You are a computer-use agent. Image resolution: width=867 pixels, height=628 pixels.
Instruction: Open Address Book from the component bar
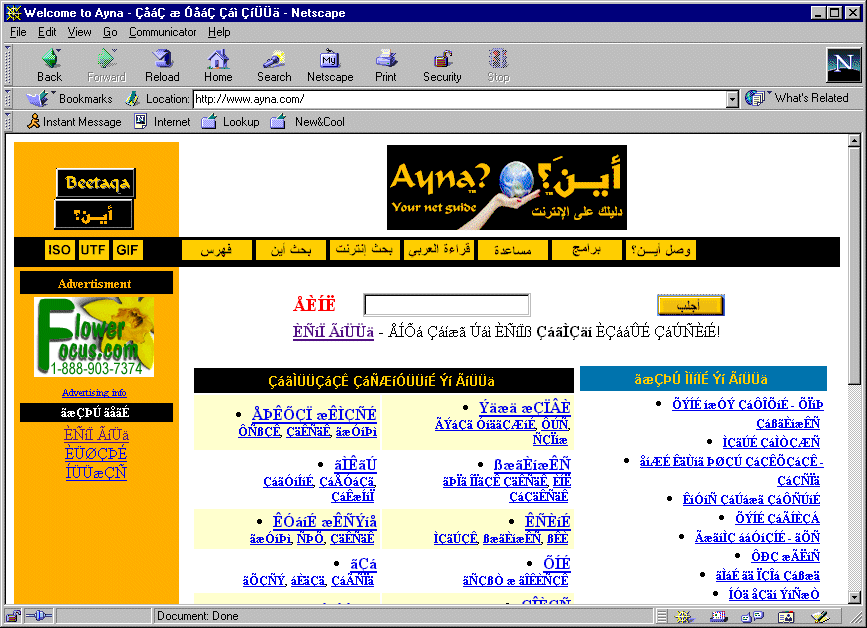click(786, 616)
